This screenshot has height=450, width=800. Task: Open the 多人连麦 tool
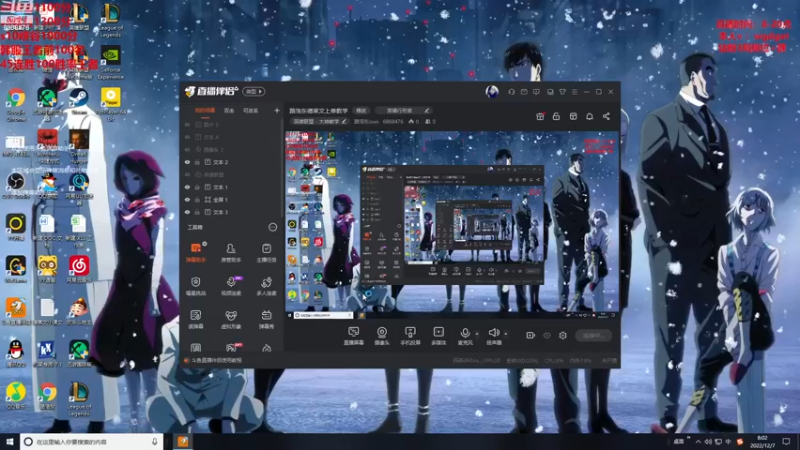[266, 286]
